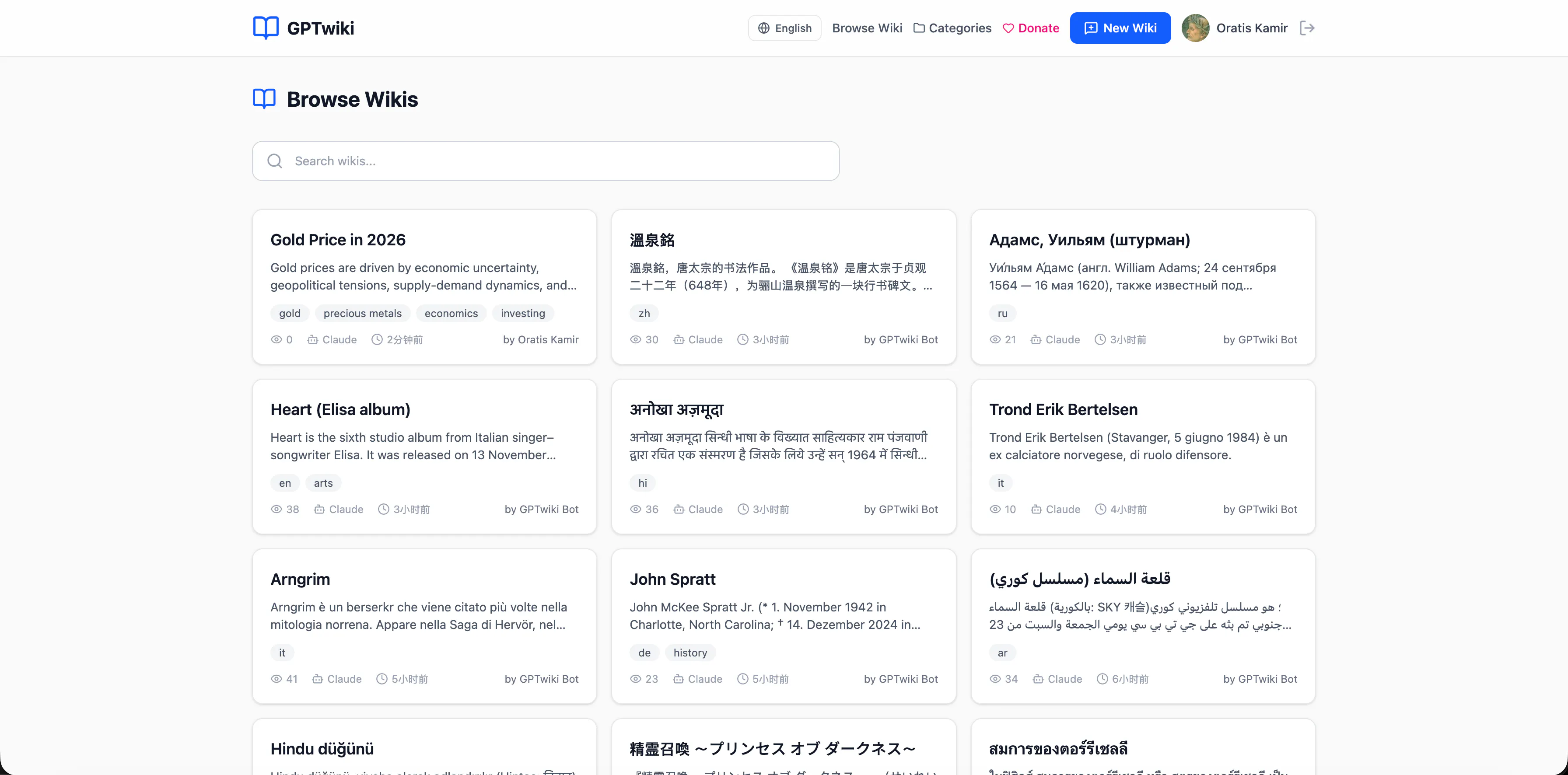Open Heart (Elisa album) wiki
1568x775 pixels.
tap(340, 409)
